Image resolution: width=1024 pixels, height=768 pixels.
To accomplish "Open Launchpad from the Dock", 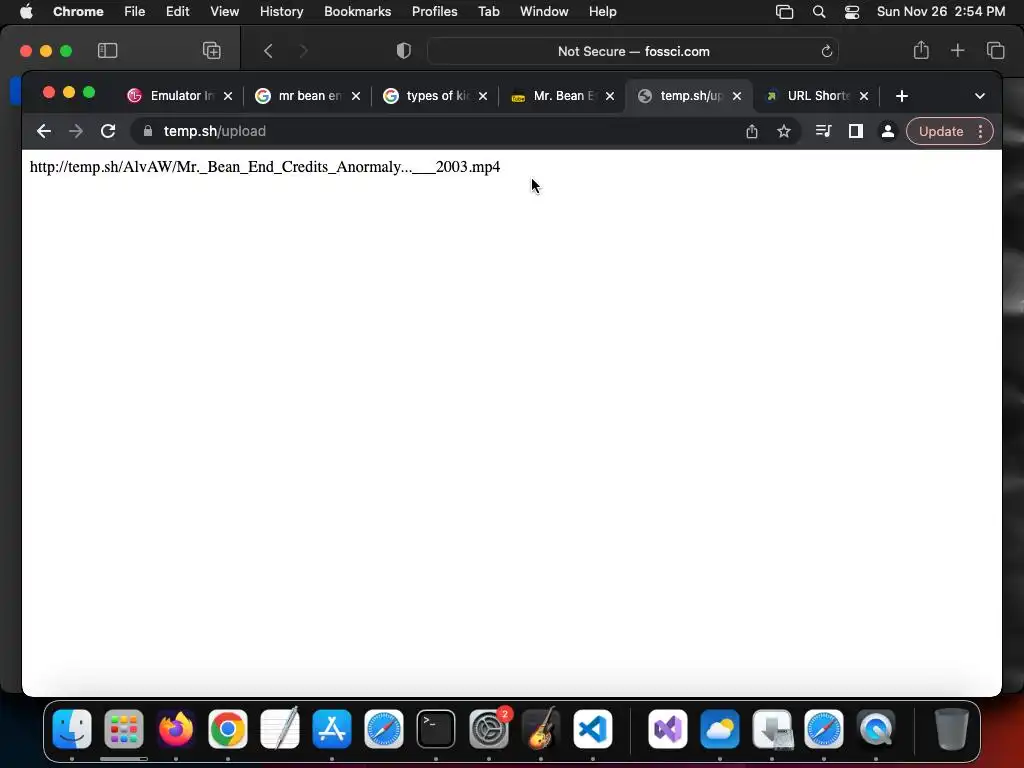I will click(123, 729).
